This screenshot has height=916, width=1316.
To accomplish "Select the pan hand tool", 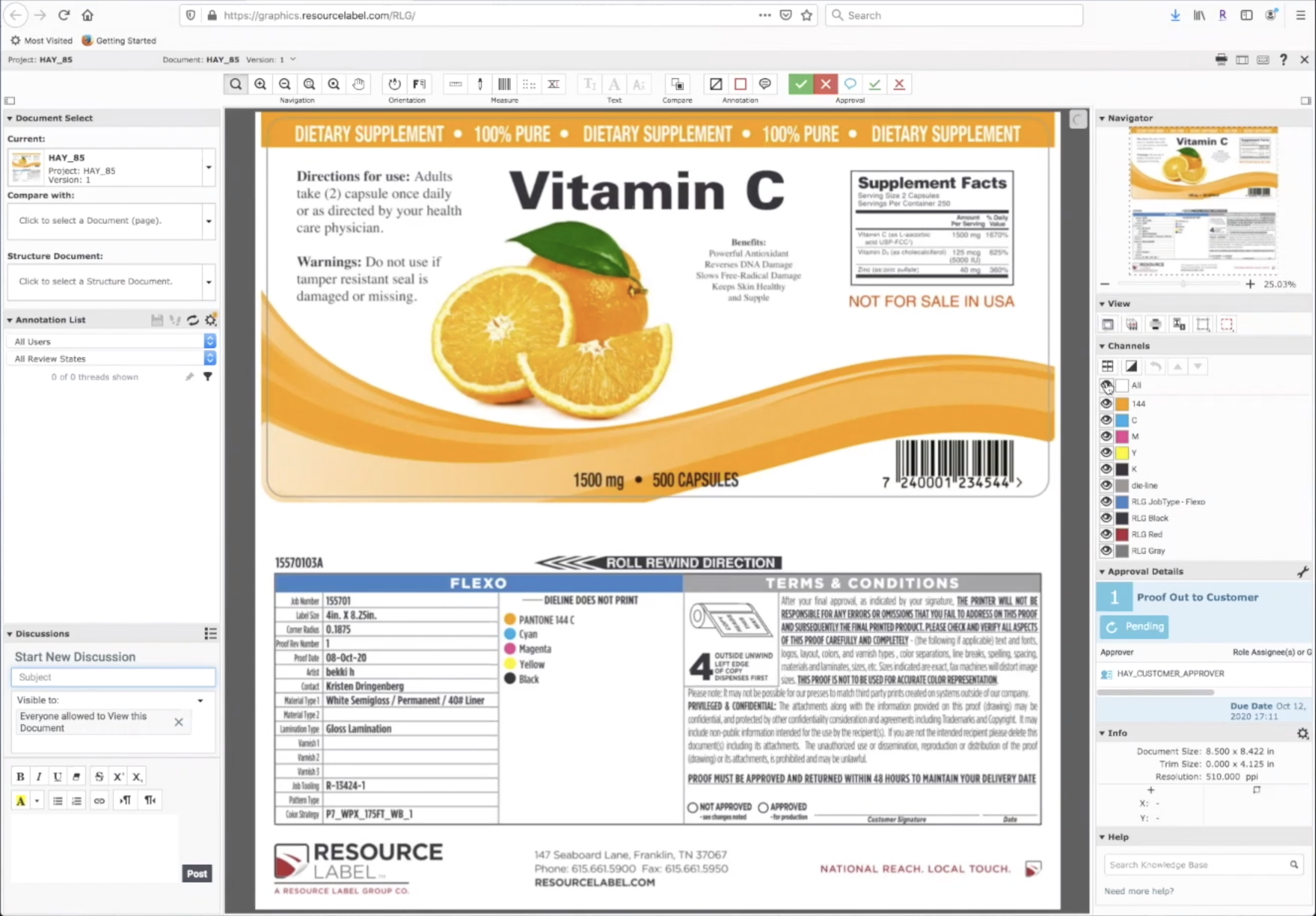I will tap(358, 85).
